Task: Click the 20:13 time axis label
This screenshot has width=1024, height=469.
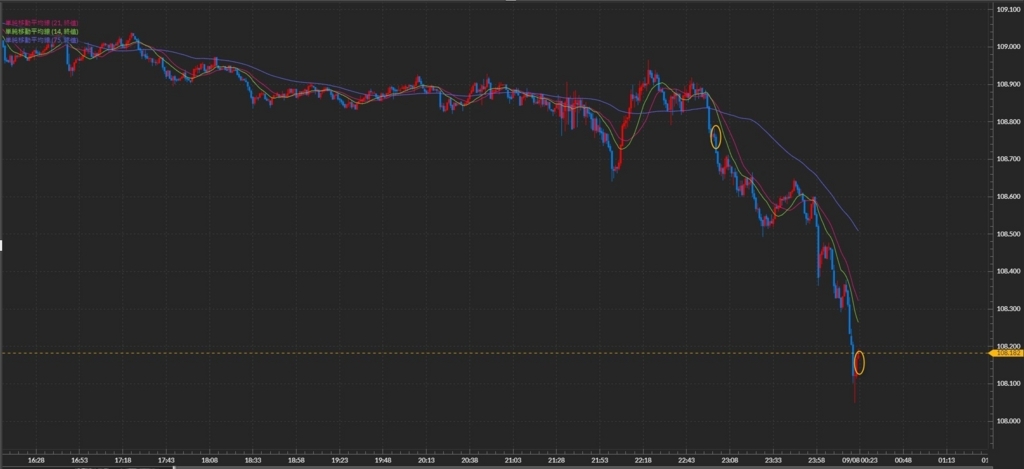Action: [426, 460]
